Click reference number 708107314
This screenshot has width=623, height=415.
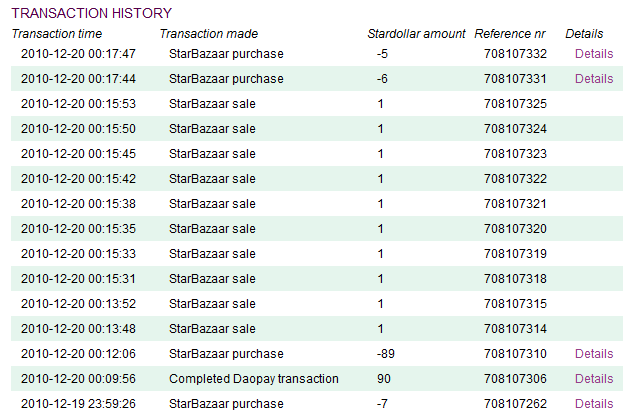[515, 329]
